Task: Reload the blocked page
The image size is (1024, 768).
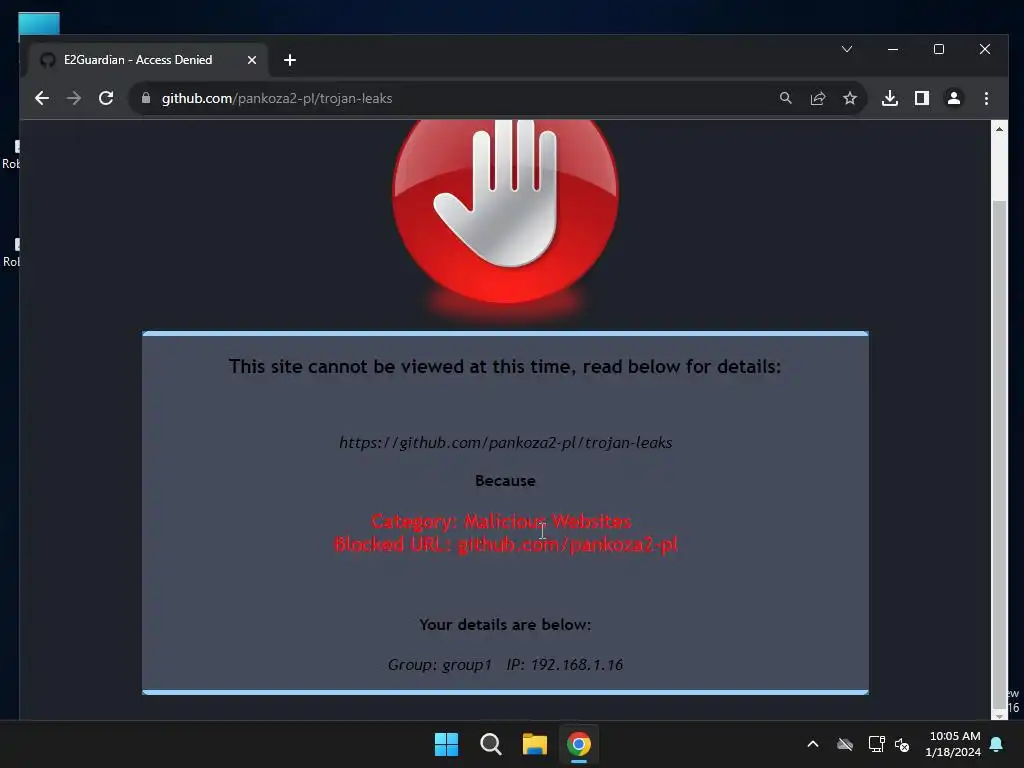Action: pyautogui.click(x=106, y=98)
